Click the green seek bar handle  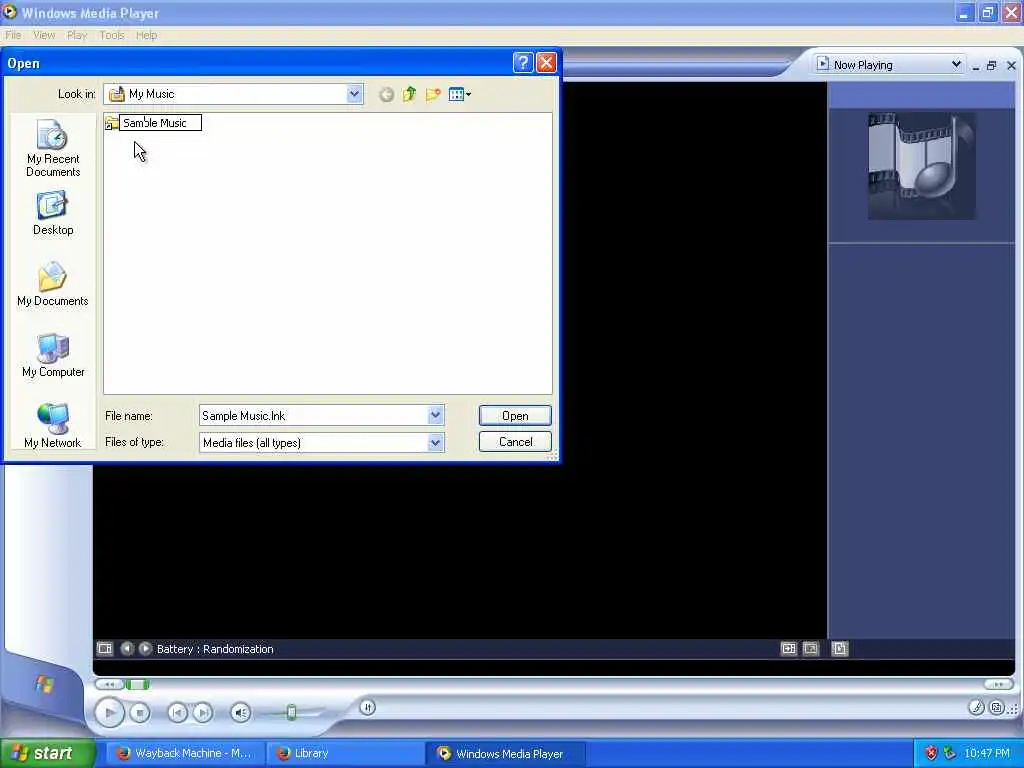137,684
